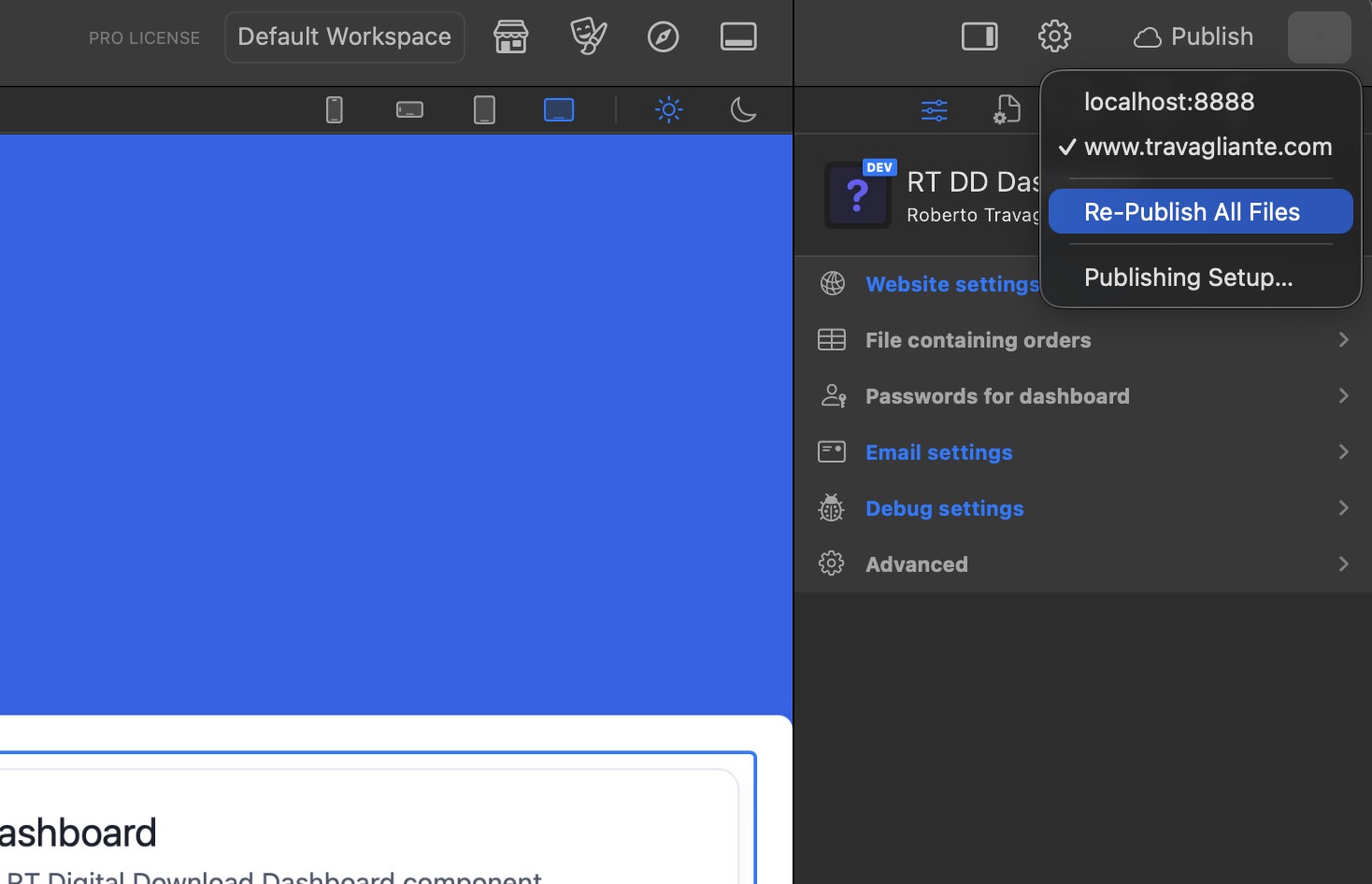This screenshot has height=884, width=1372.
Task: Open Passwords for dashboard row
Action: pos(1083,396)
